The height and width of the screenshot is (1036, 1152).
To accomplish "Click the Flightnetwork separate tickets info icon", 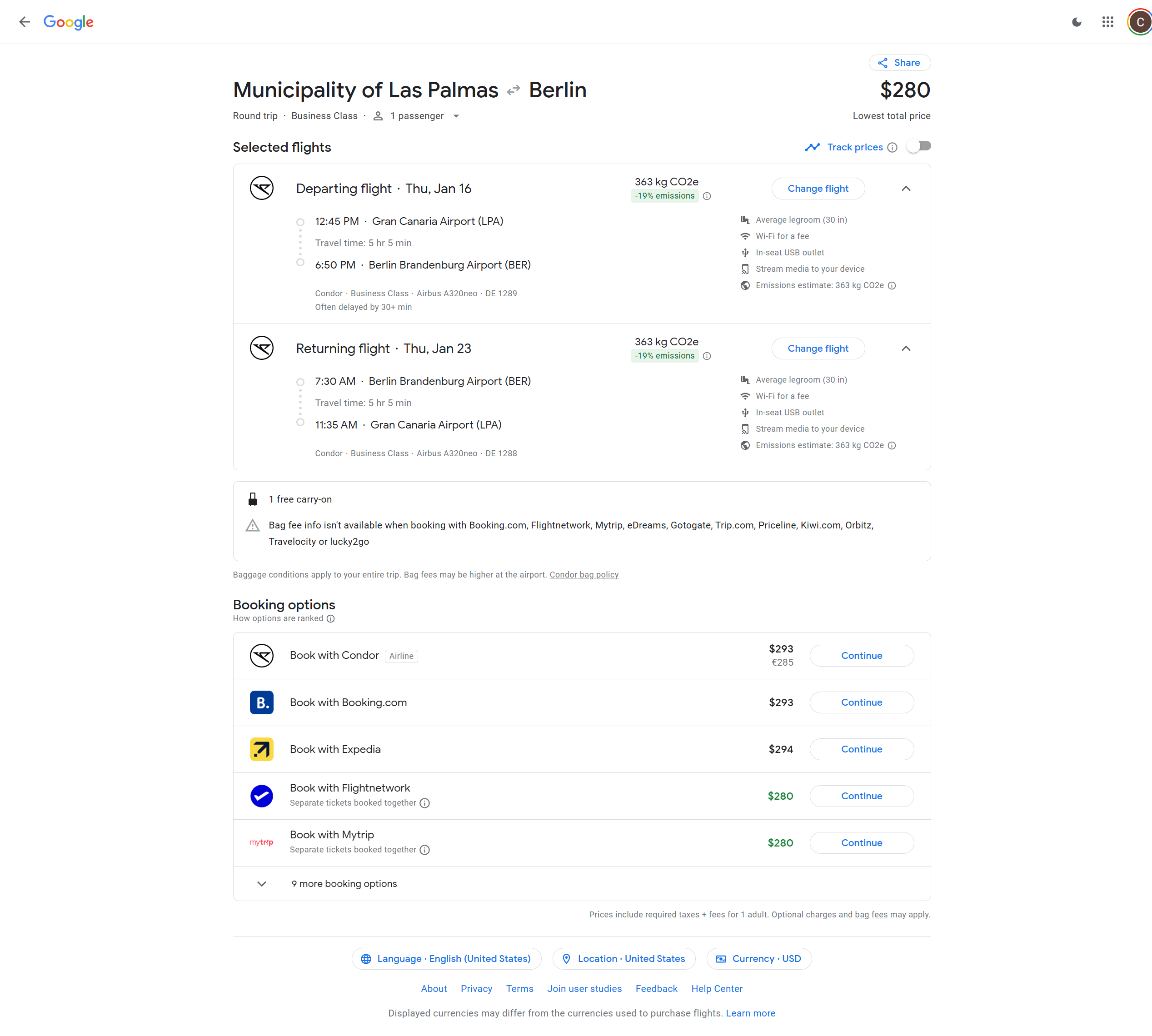I will click(x=424, y=802).
